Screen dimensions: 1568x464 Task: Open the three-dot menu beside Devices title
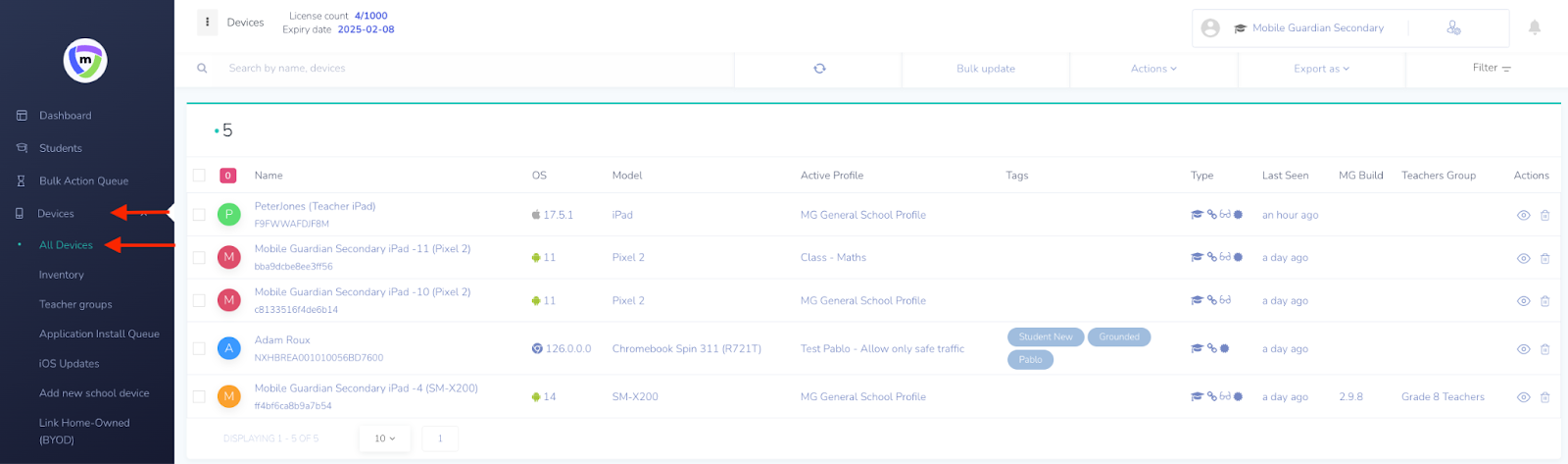pyautogui.click(x=207, y=22)
